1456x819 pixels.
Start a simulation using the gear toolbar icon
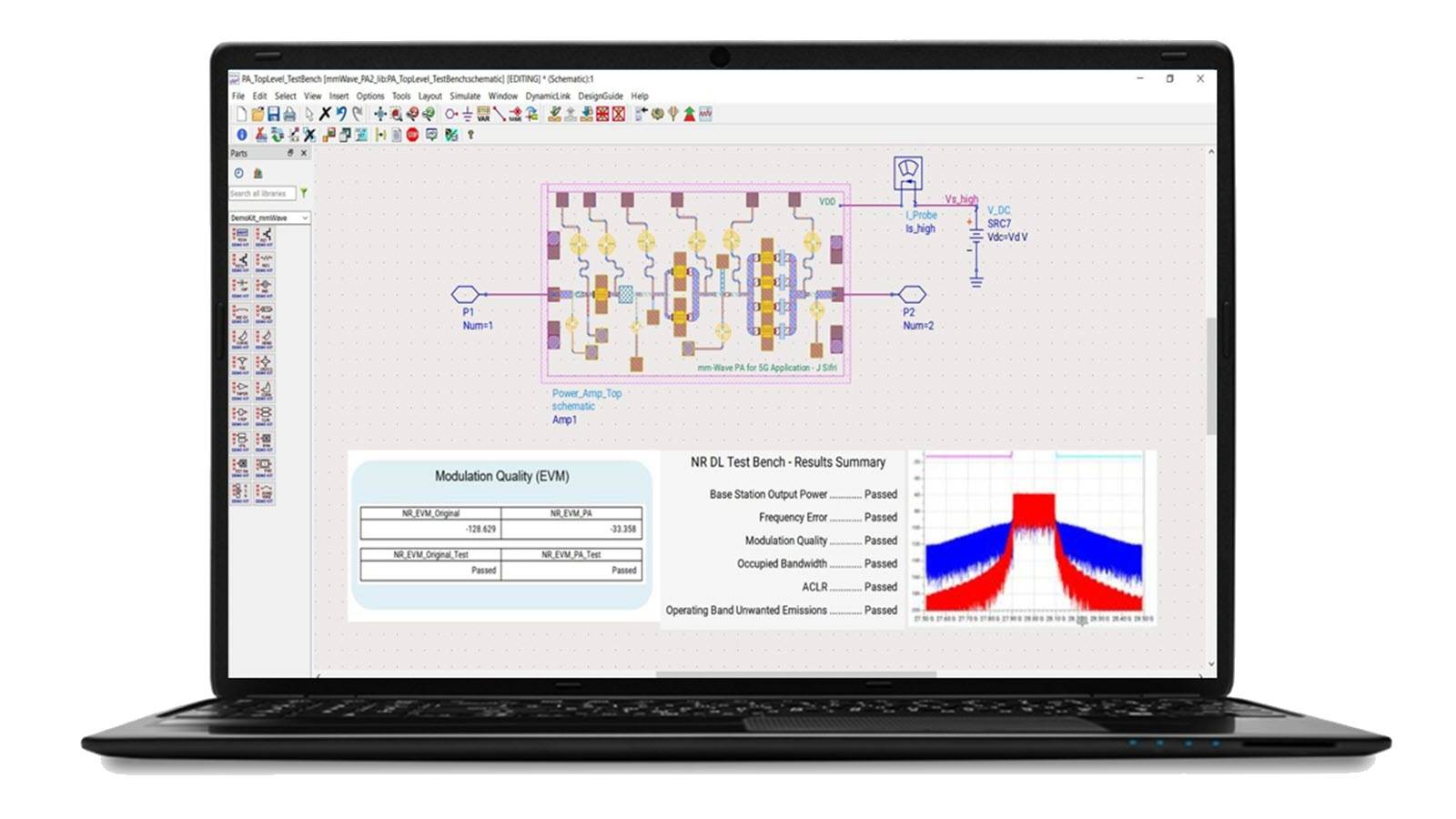click(657, 114)
